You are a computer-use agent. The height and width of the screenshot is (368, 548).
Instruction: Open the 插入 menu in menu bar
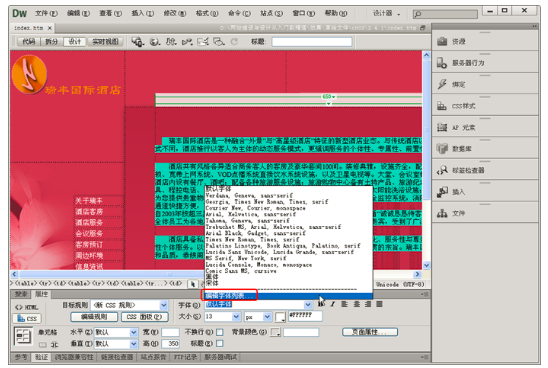(142, 13)
